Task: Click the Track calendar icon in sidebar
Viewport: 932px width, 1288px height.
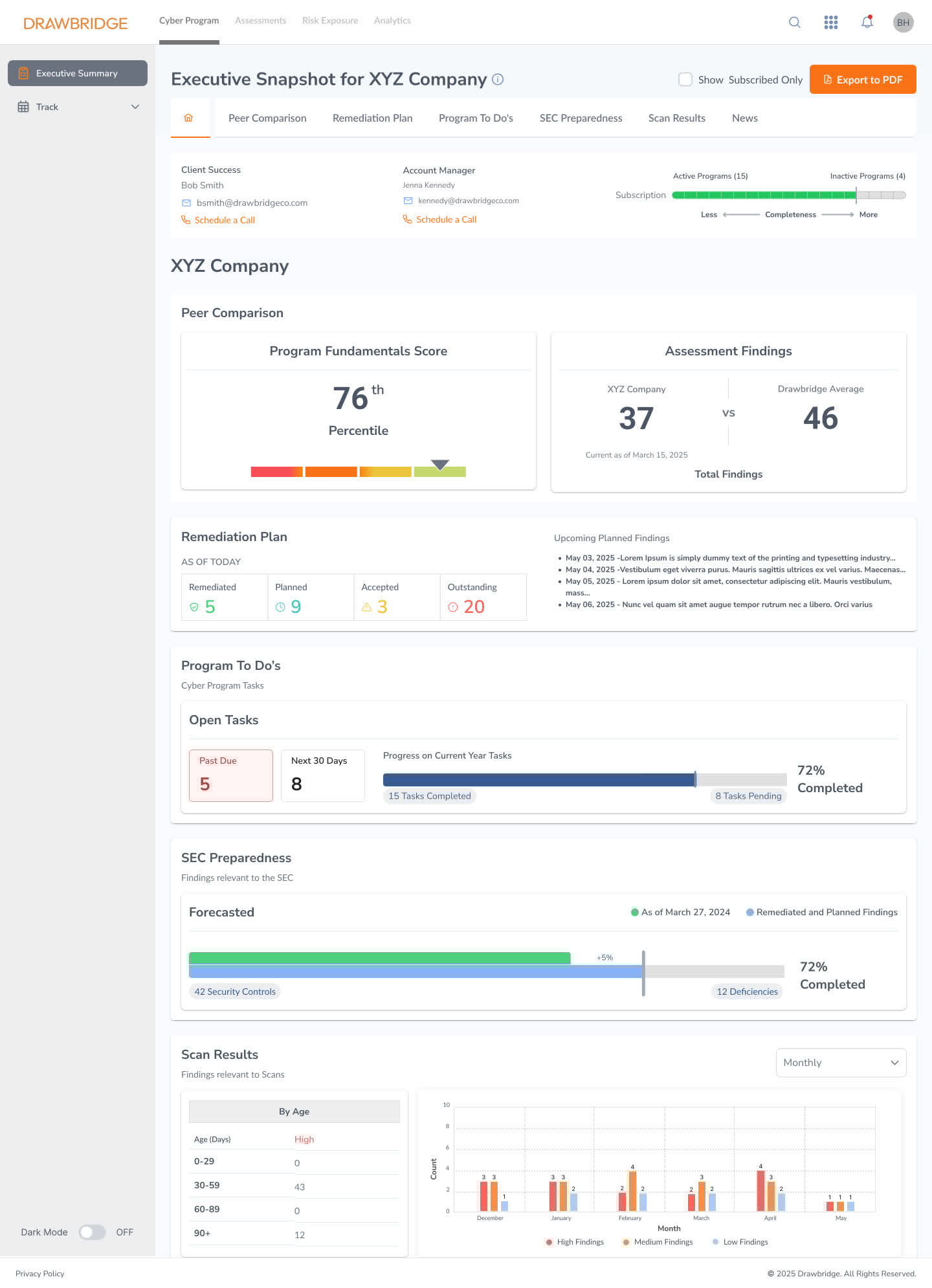Action: (23, 107)
